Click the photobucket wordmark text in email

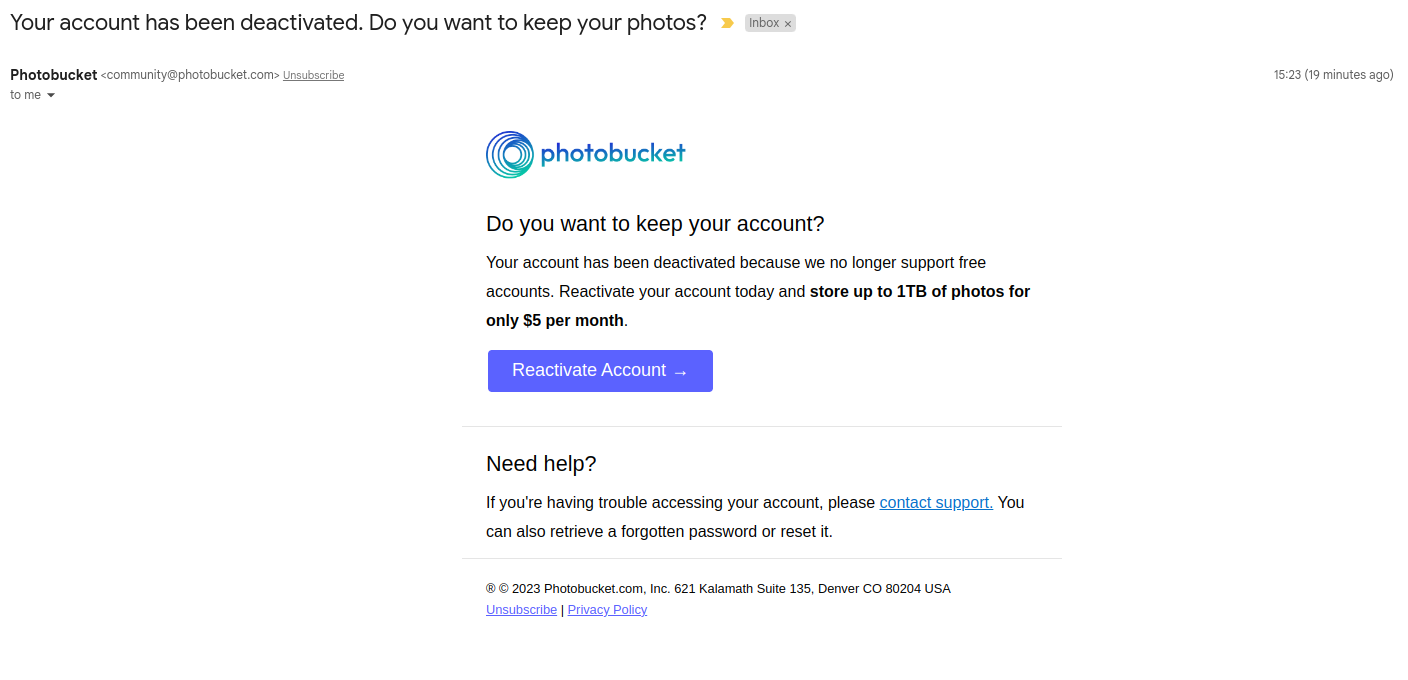613,154
